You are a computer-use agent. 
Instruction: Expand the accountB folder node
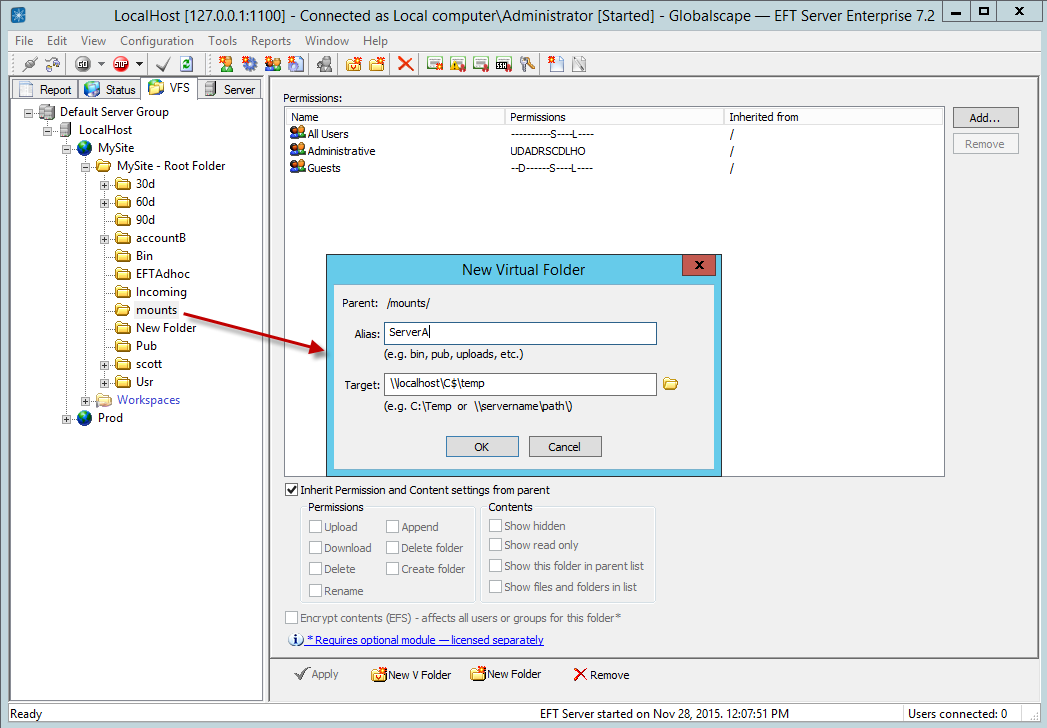click(105, 238)
